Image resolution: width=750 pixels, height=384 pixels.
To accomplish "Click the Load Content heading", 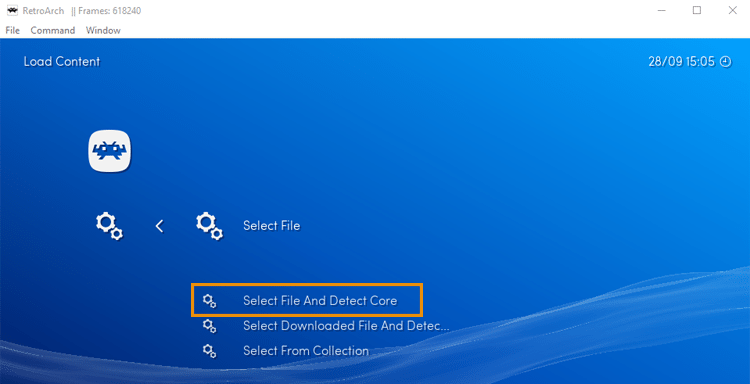I will [x=62, y=62].
